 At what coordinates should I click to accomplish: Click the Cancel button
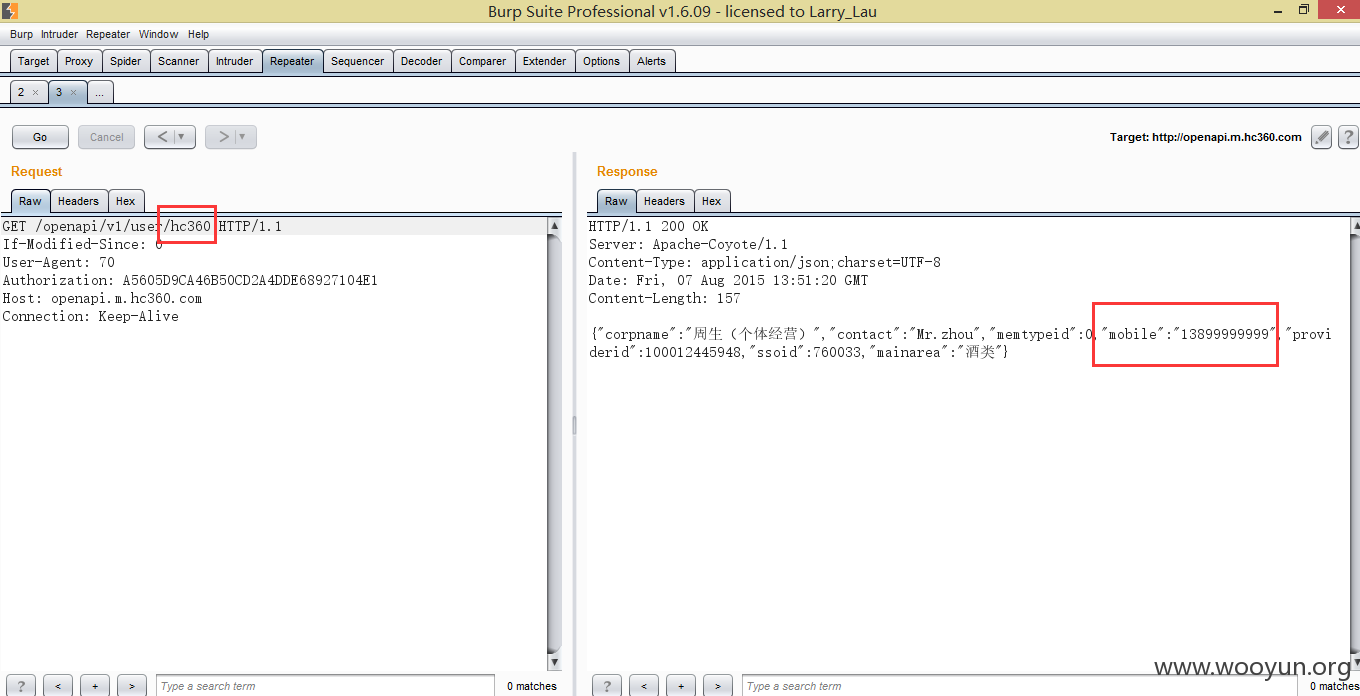(x=107, y=137)
